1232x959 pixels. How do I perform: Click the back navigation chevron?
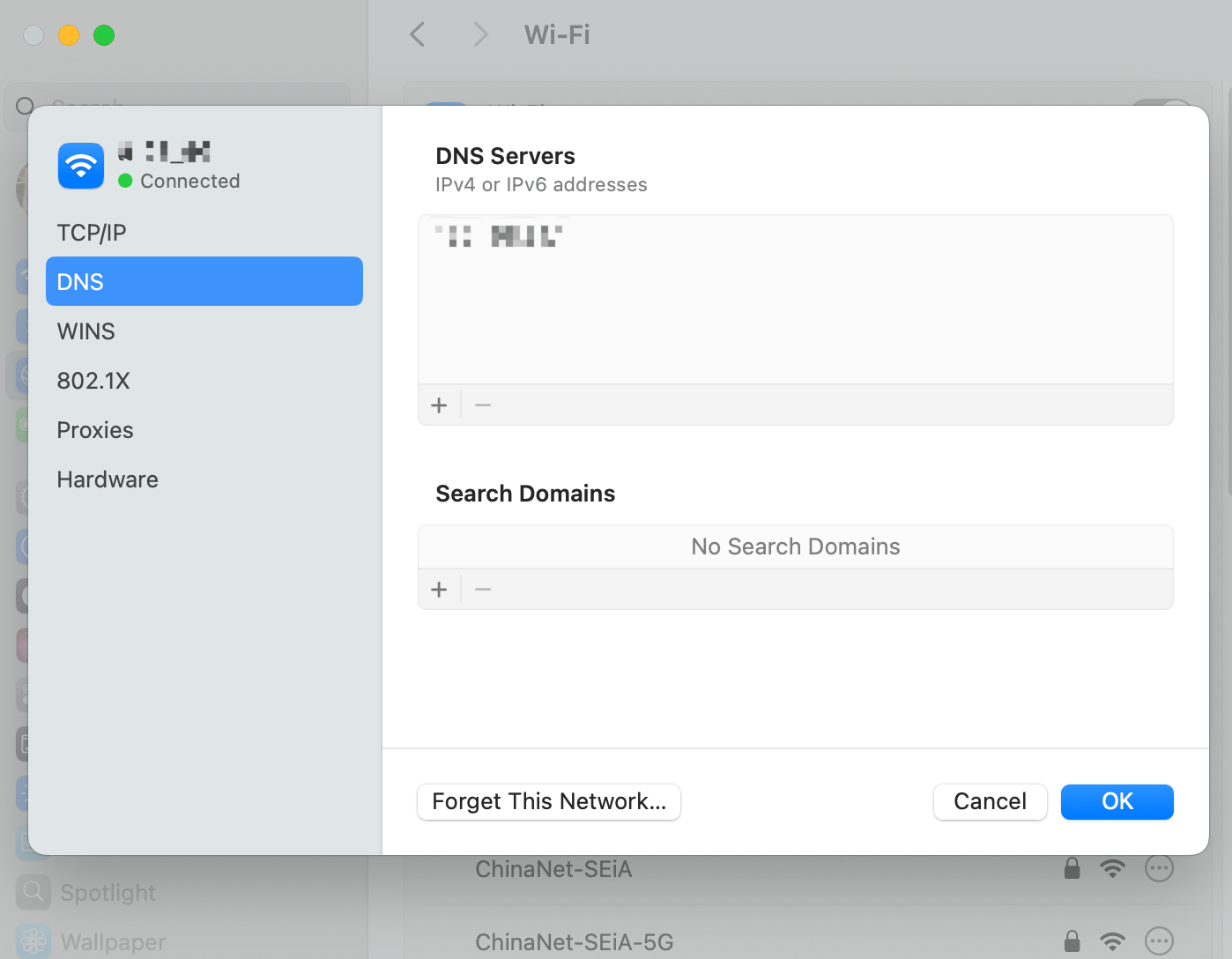pyautogui.click(x=417, y=34)
